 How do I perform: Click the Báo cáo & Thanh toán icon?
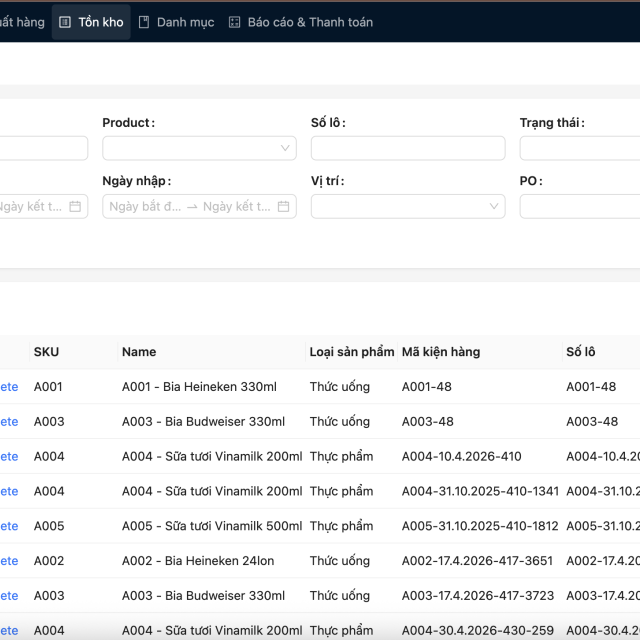coord(234,22)
